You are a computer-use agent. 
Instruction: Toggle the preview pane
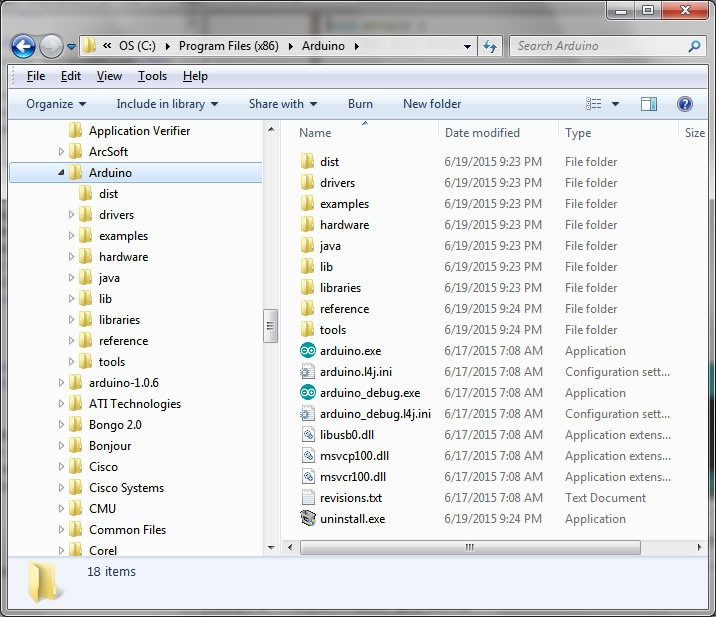[648, 104]
